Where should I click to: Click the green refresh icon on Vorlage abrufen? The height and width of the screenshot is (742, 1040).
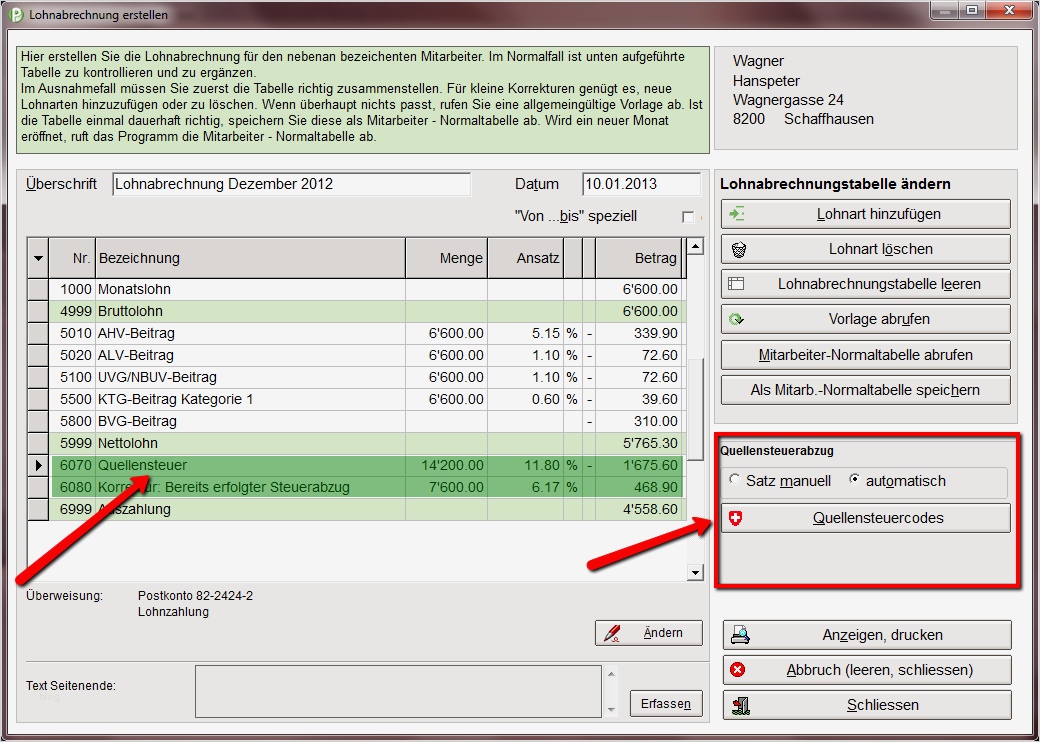click(736, 319)
